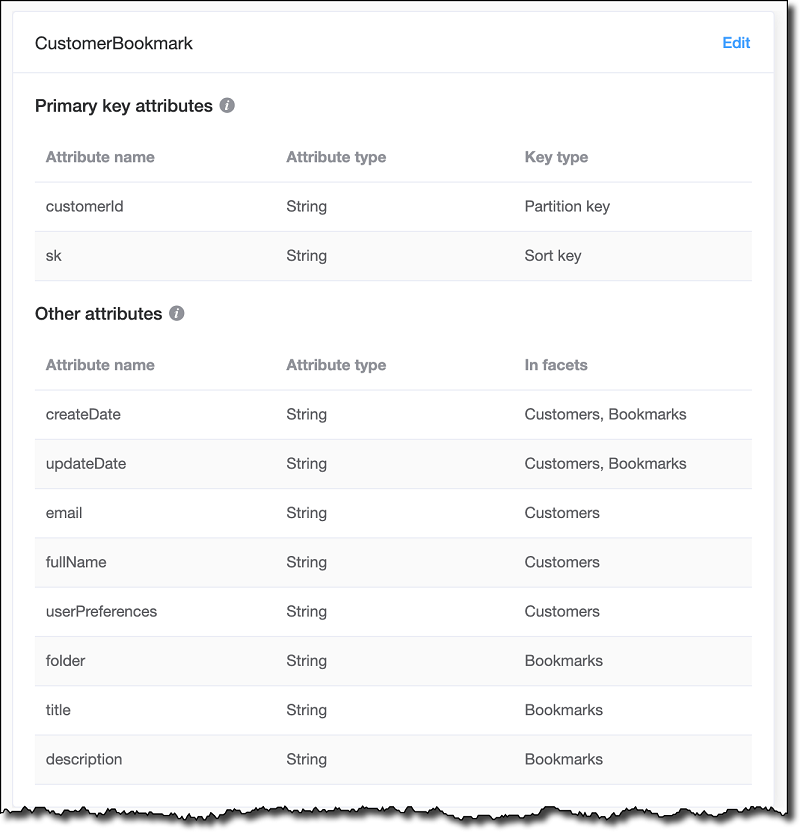800x833 pixels.
Task: Click the CustomerBookmark table title
Action: (114, 43)
